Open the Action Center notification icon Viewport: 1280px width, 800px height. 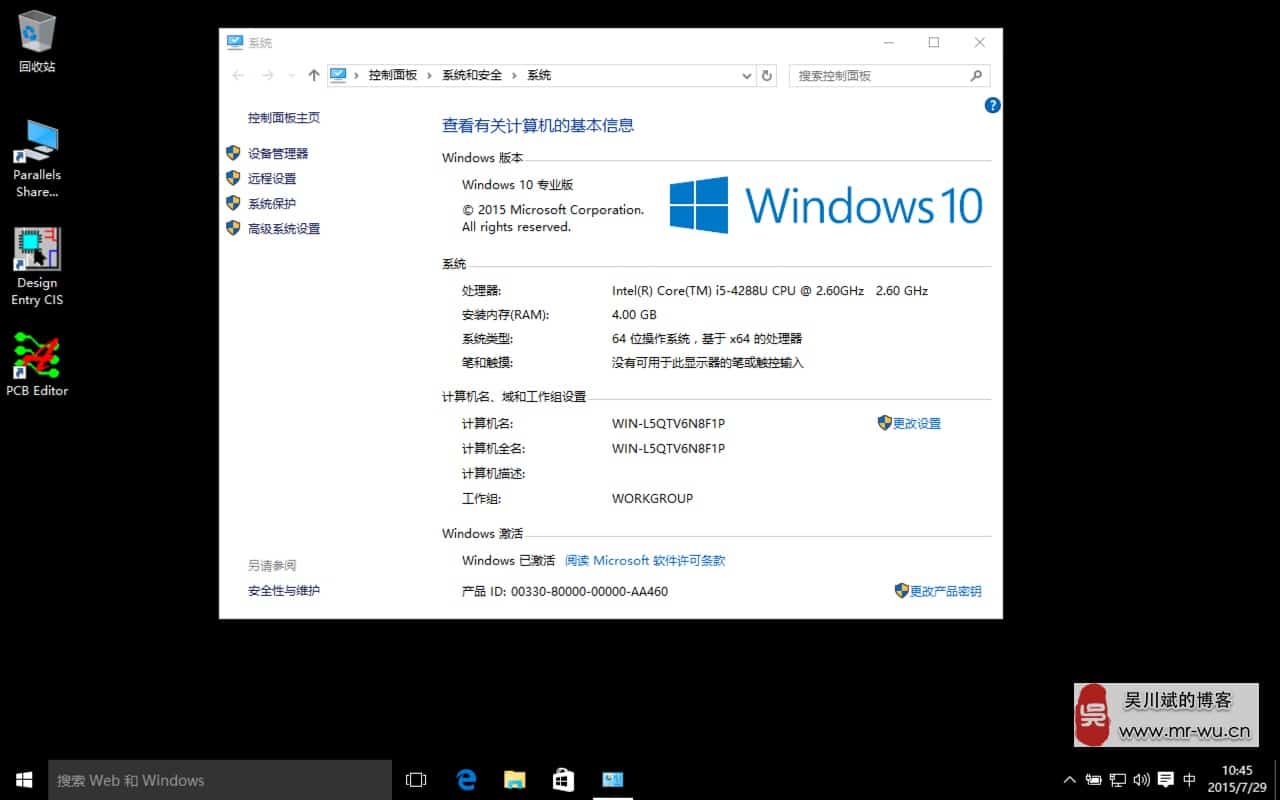coord(1166,780)
